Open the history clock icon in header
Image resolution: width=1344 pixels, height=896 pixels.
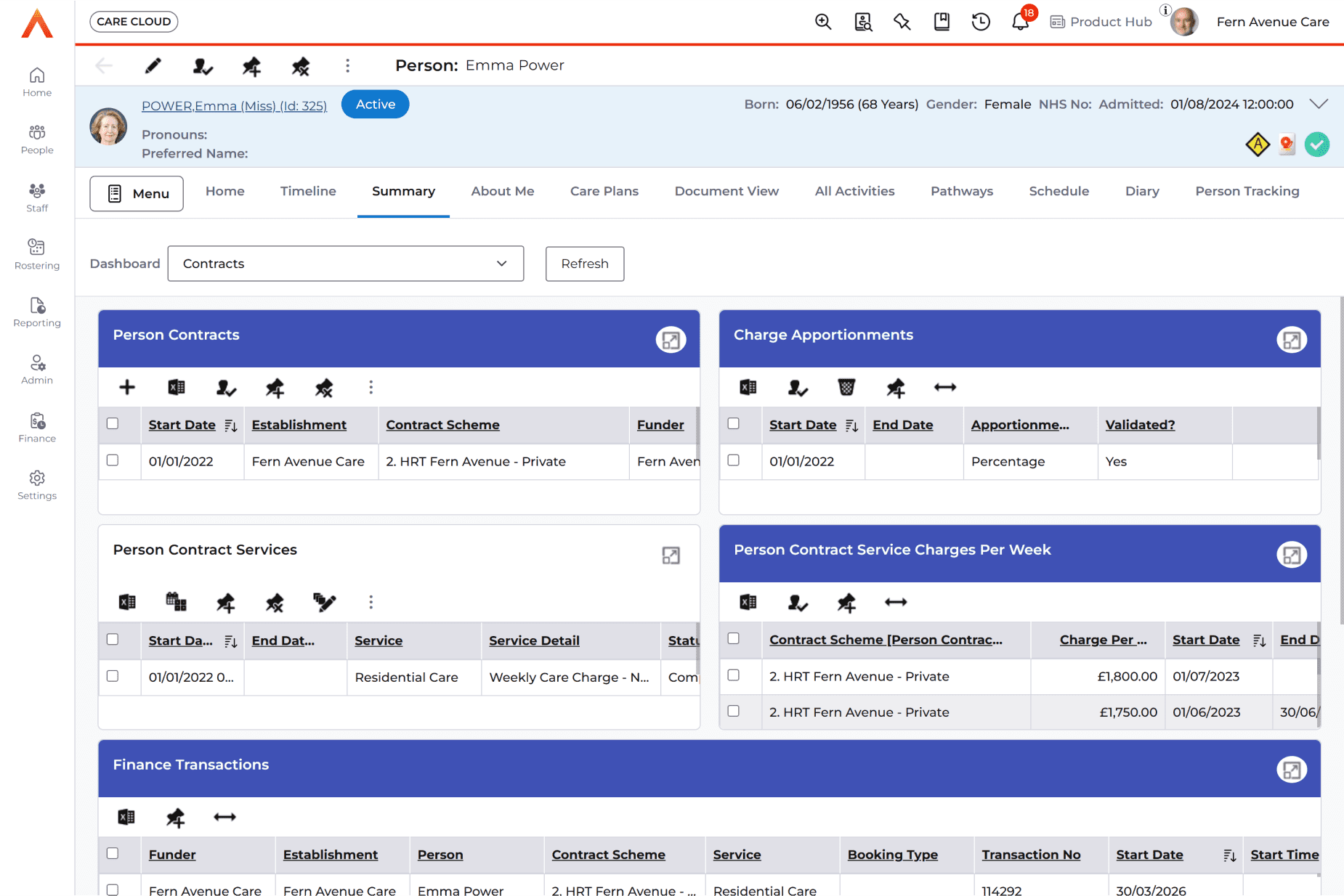pyautogui.click(x=981, y=22)
